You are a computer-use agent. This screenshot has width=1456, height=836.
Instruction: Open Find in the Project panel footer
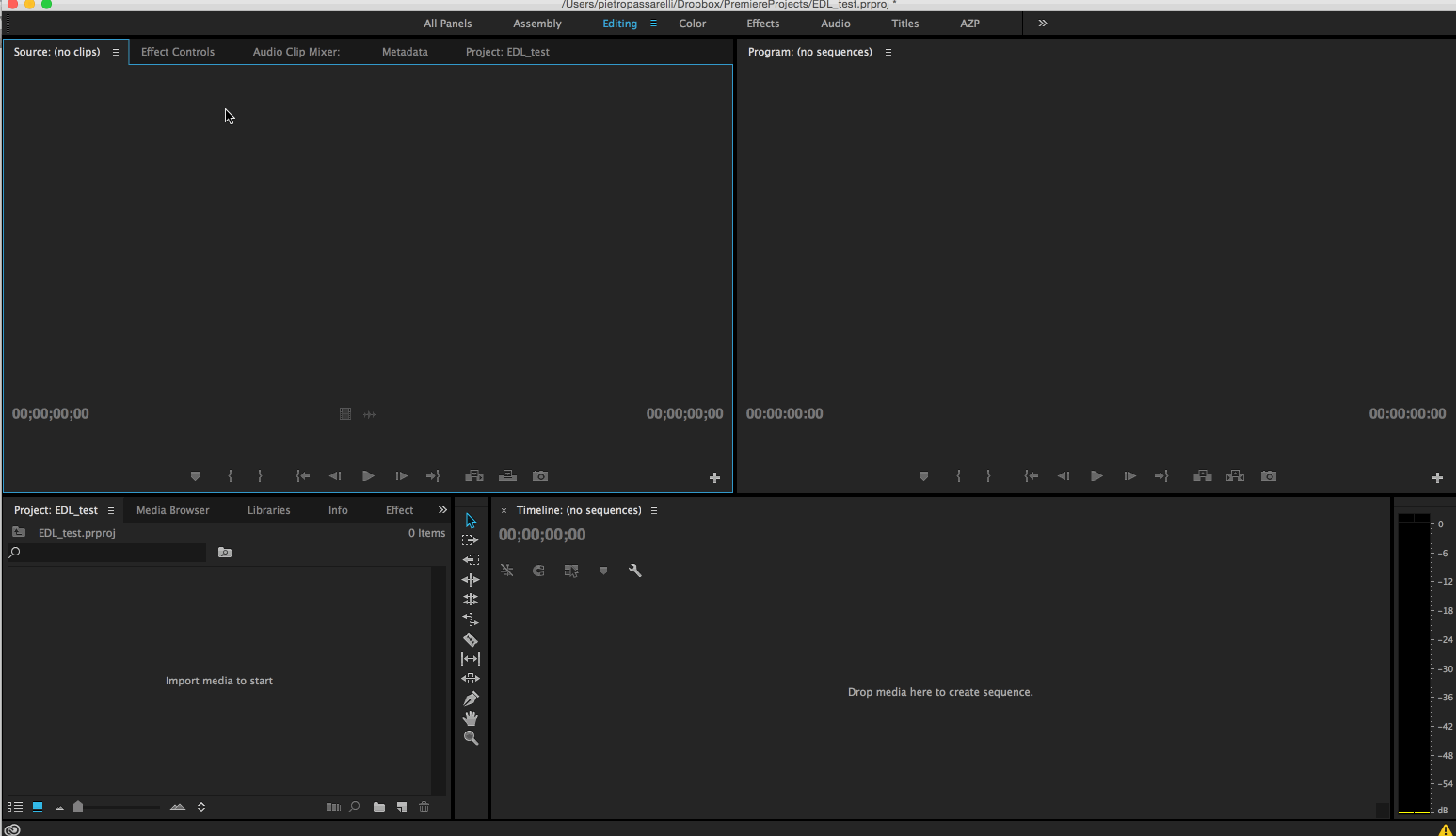tap(354, 807)
